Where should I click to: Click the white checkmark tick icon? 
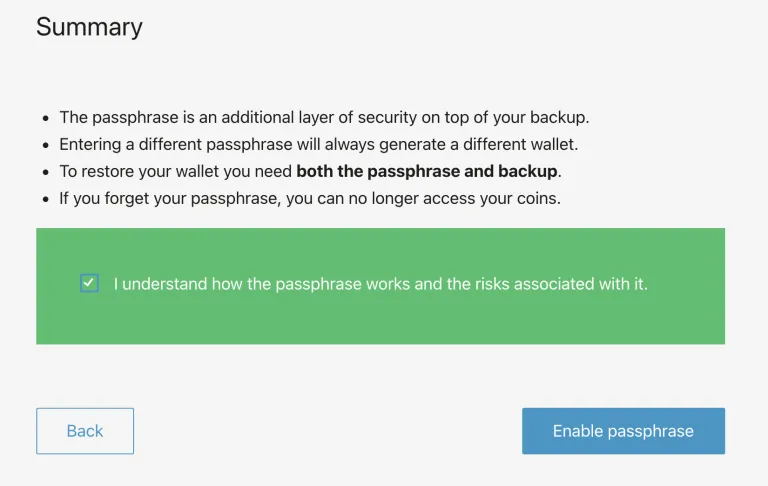89,284
